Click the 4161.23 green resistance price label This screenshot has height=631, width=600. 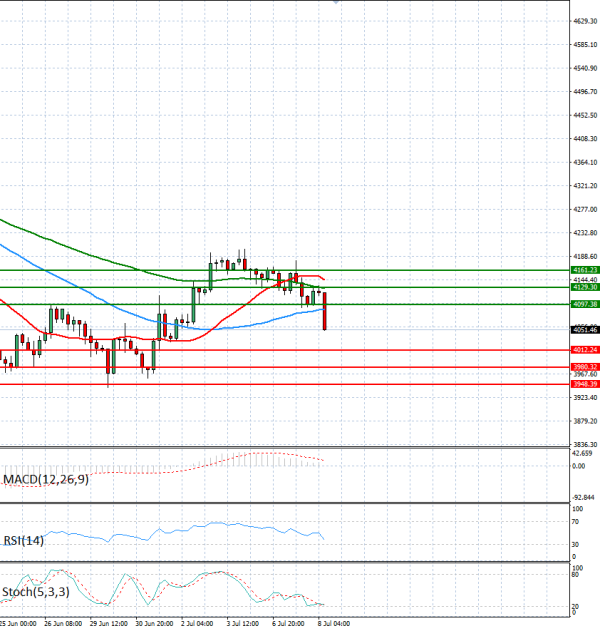[585, 270]
